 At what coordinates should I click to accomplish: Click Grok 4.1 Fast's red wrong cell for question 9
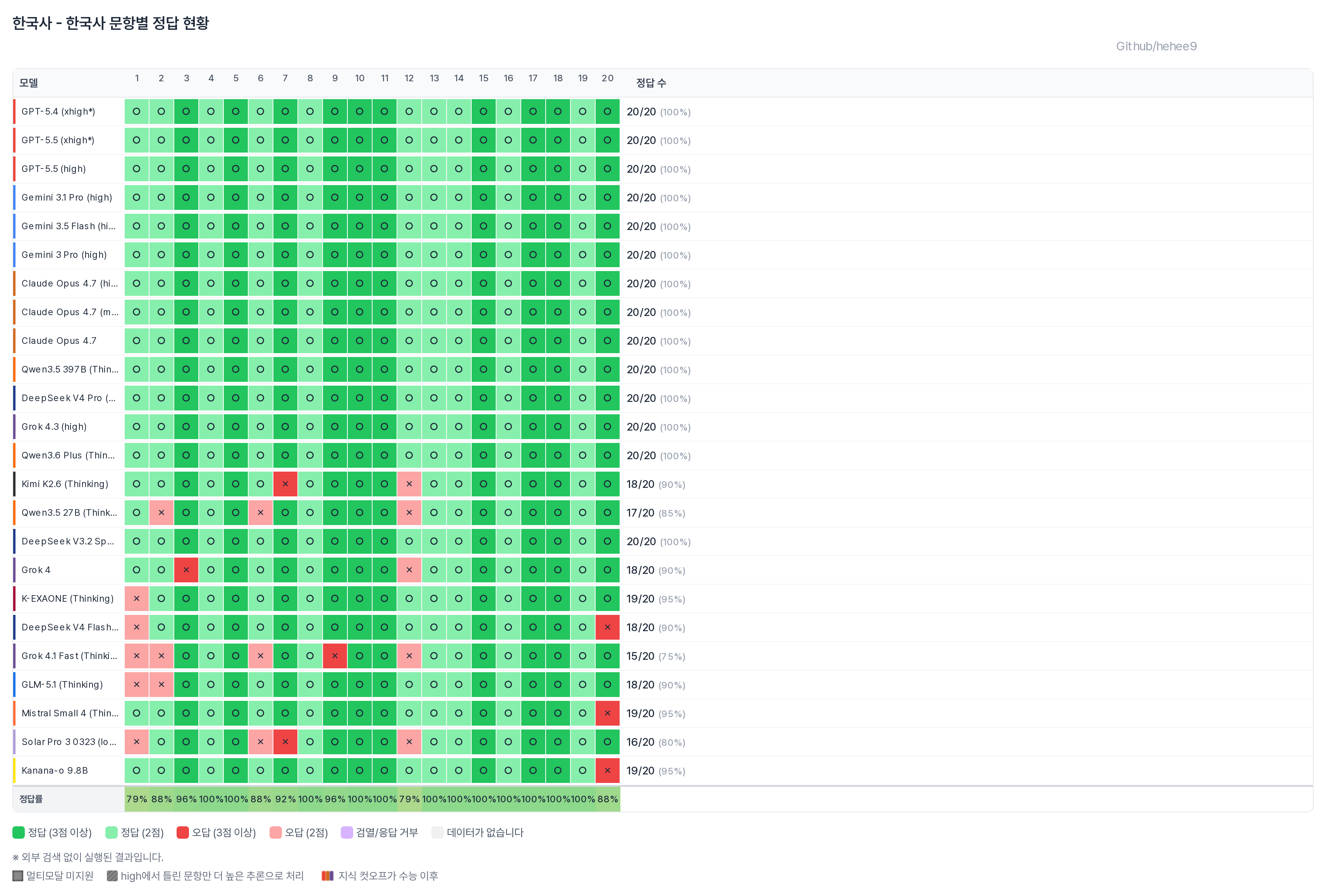tap(335, 656)
